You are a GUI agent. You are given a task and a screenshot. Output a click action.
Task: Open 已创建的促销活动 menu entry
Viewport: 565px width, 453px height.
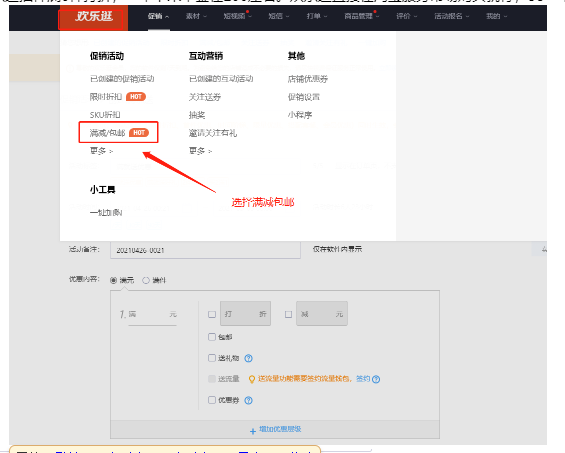[122, 79]
